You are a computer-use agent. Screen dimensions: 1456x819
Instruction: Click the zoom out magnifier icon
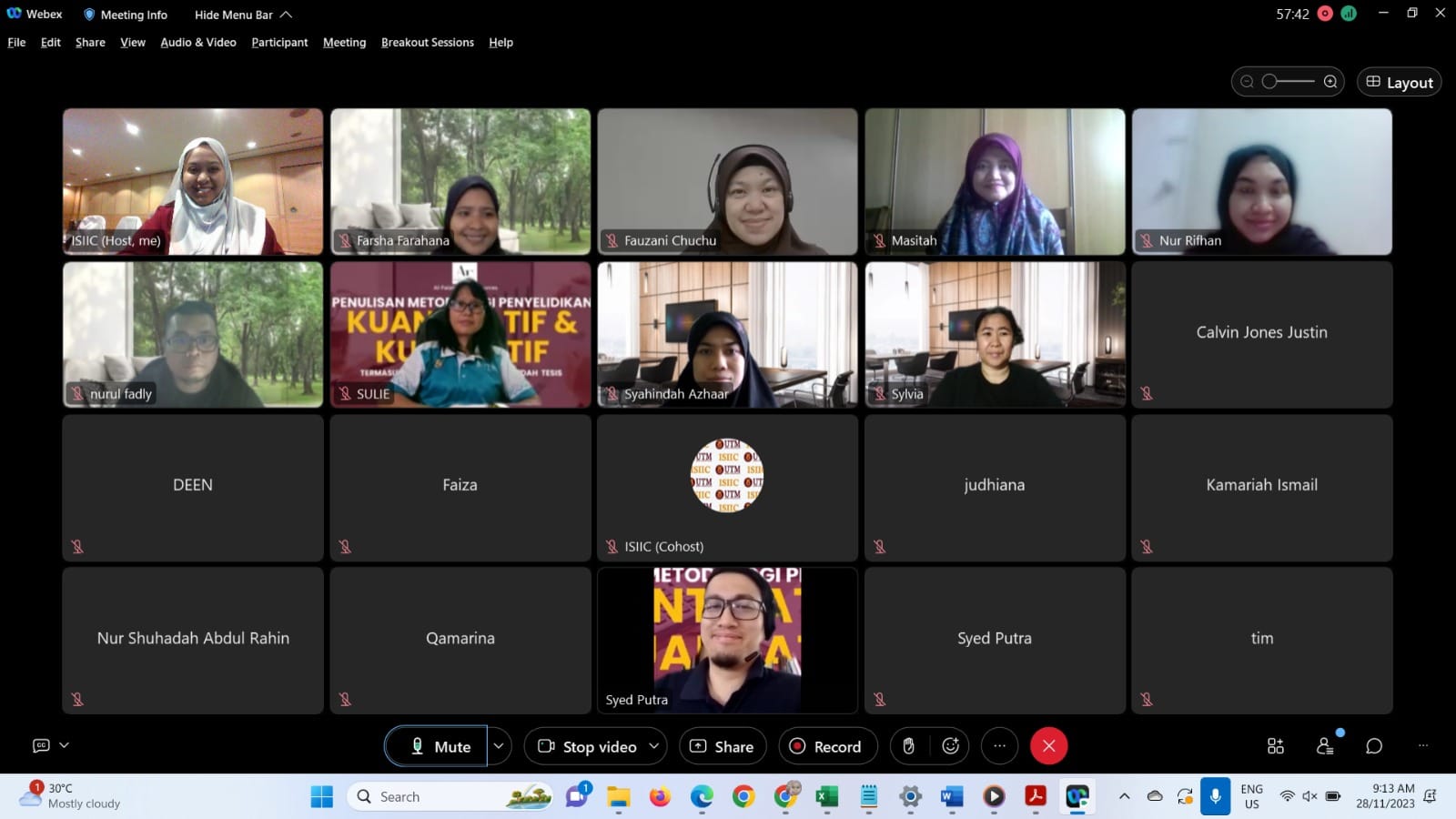click(1247, 82)
